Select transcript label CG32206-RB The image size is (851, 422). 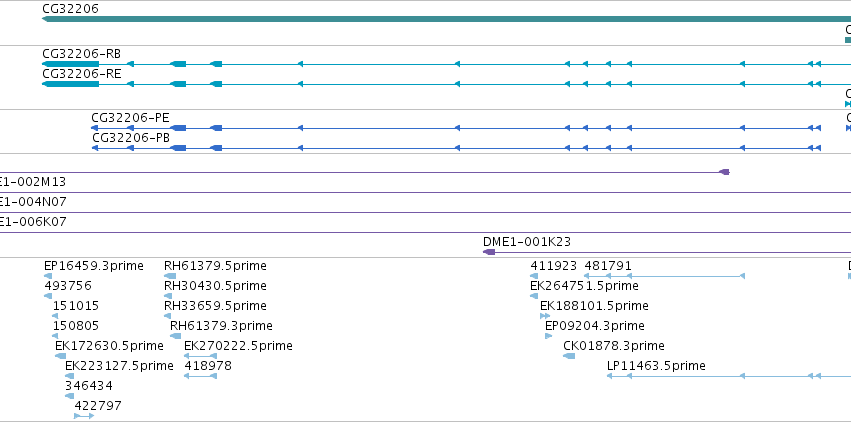tap(81, 54)
